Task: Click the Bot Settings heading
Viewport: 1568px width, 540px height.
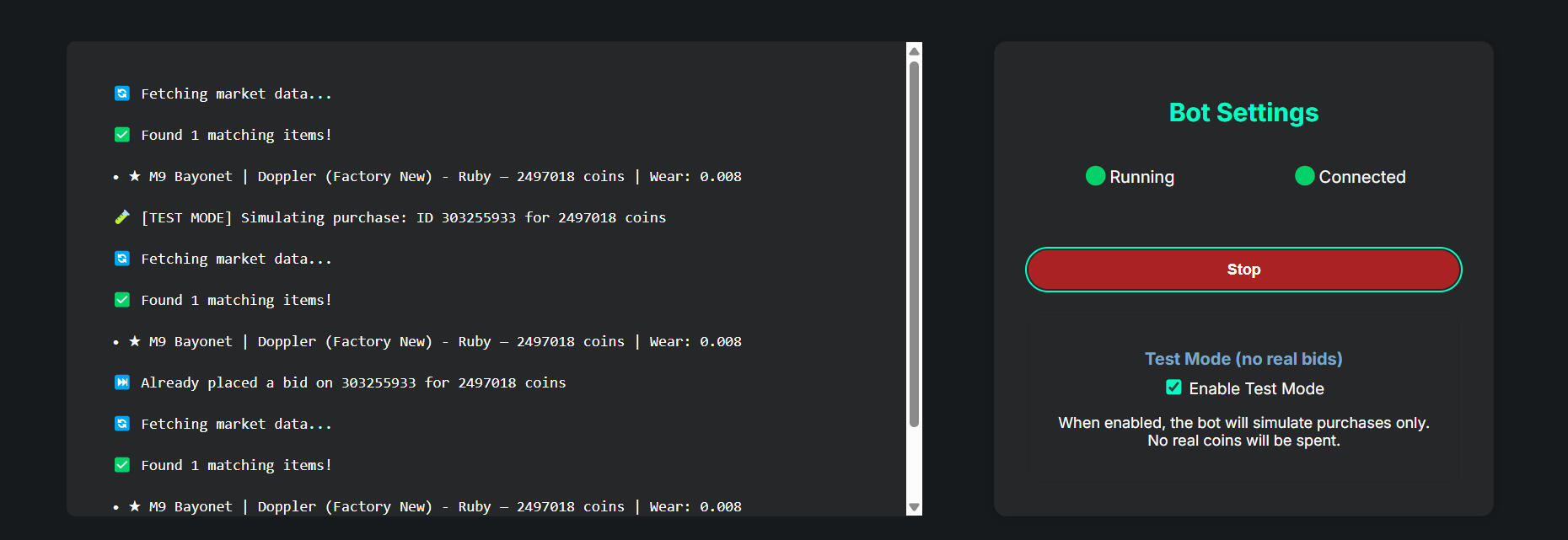Action: coord(1243,113)
